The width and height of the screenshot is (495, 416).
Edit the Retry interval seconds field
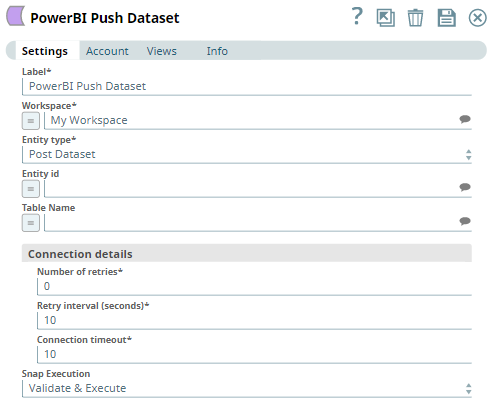[254, 321]
